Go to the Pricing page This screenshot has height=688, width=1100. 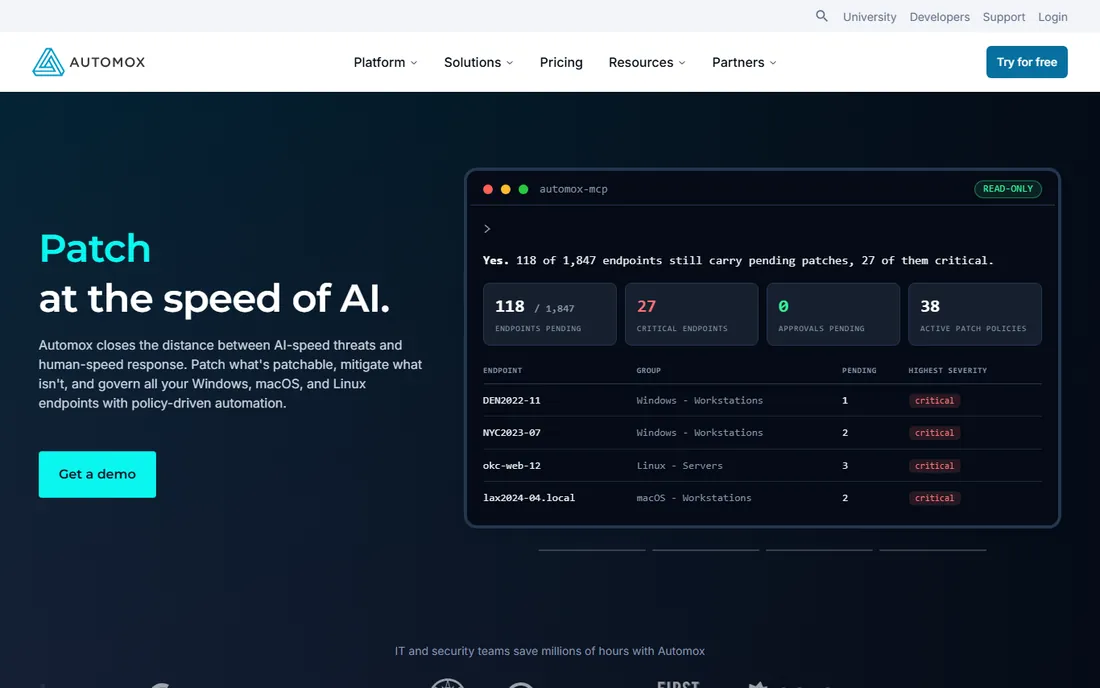click(561, 62)
